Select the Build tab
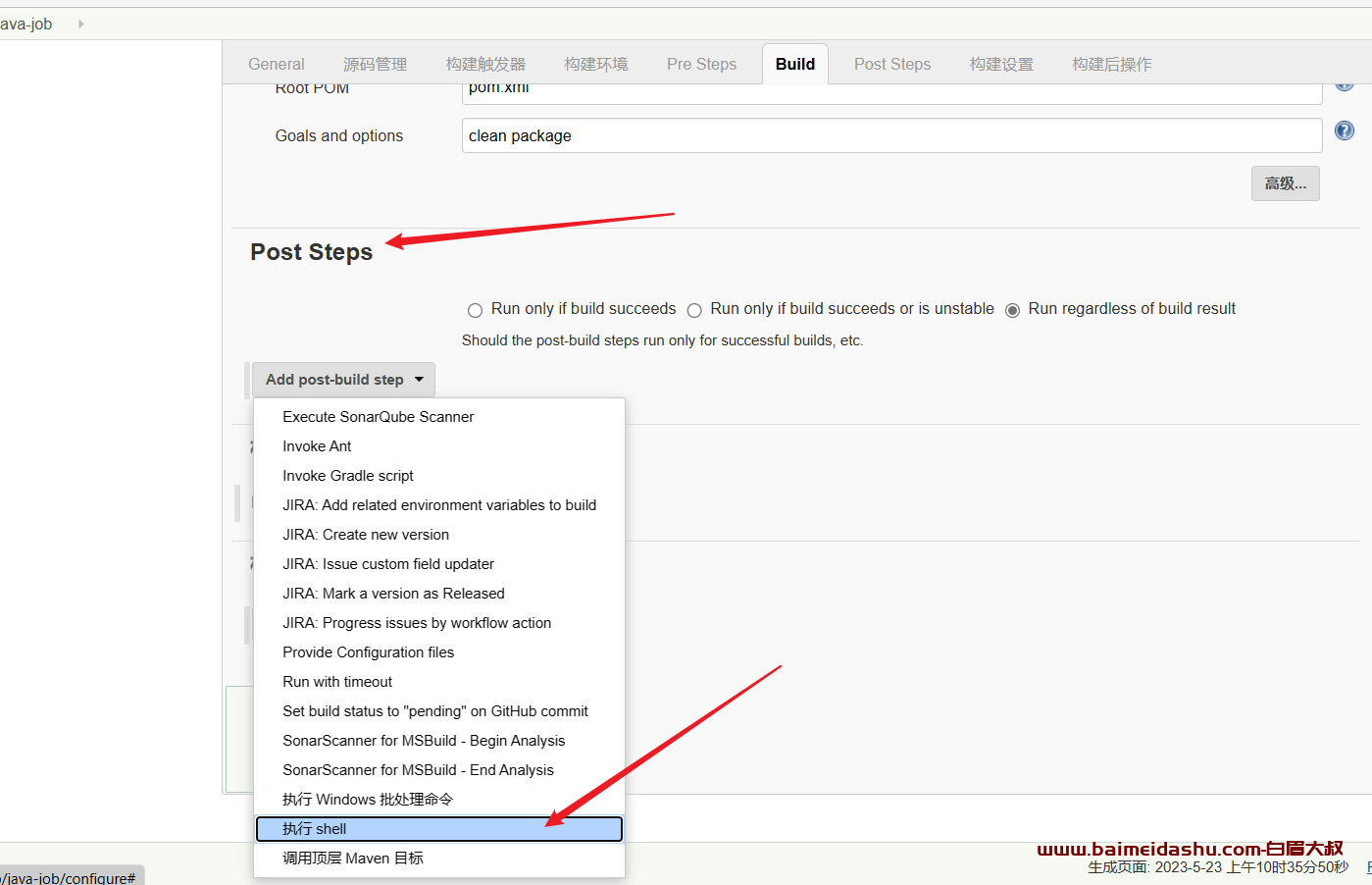1372x885 pixels. click(795, 64)
